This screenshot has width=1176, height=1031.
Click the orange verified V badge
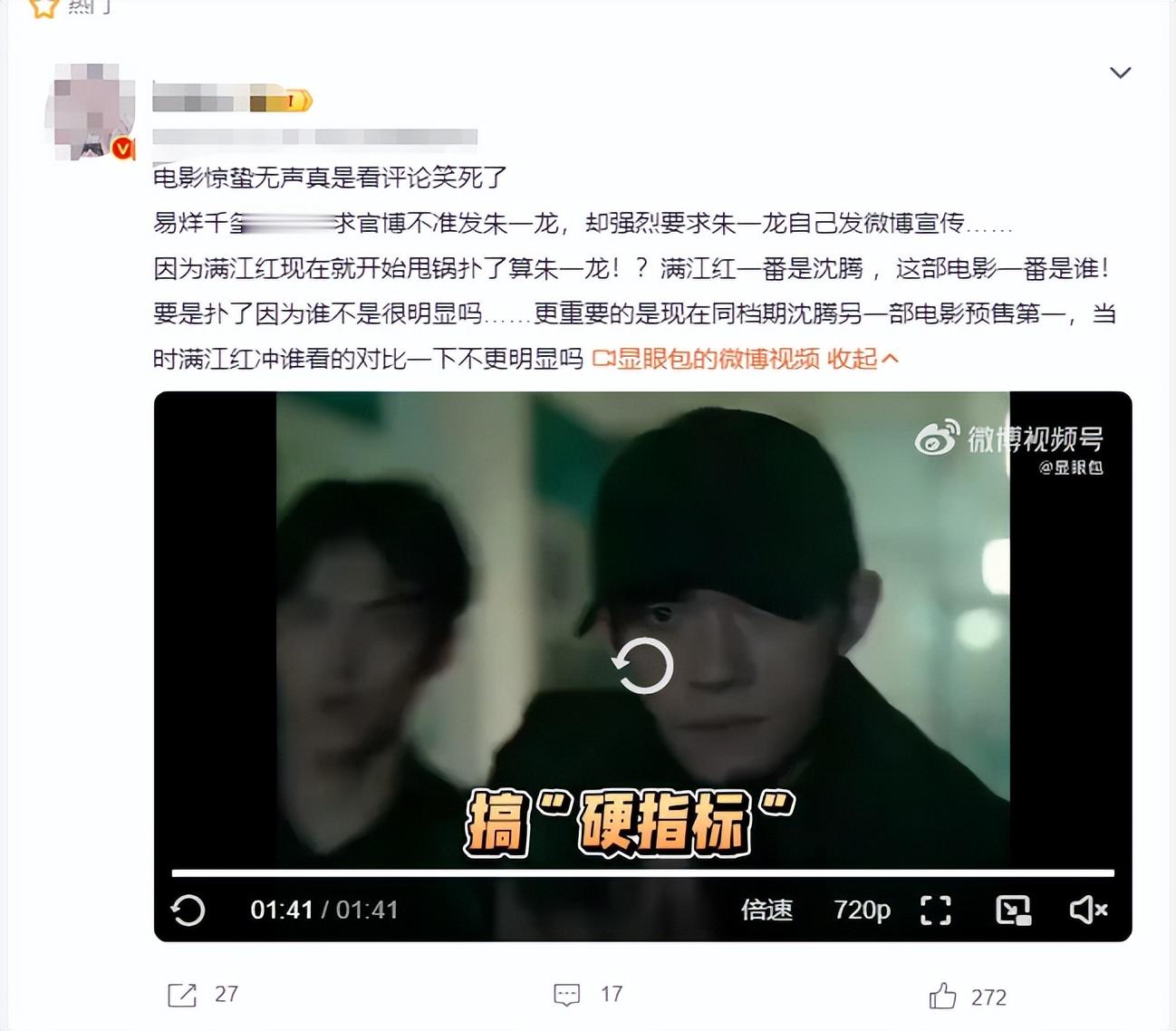point(121,148)
